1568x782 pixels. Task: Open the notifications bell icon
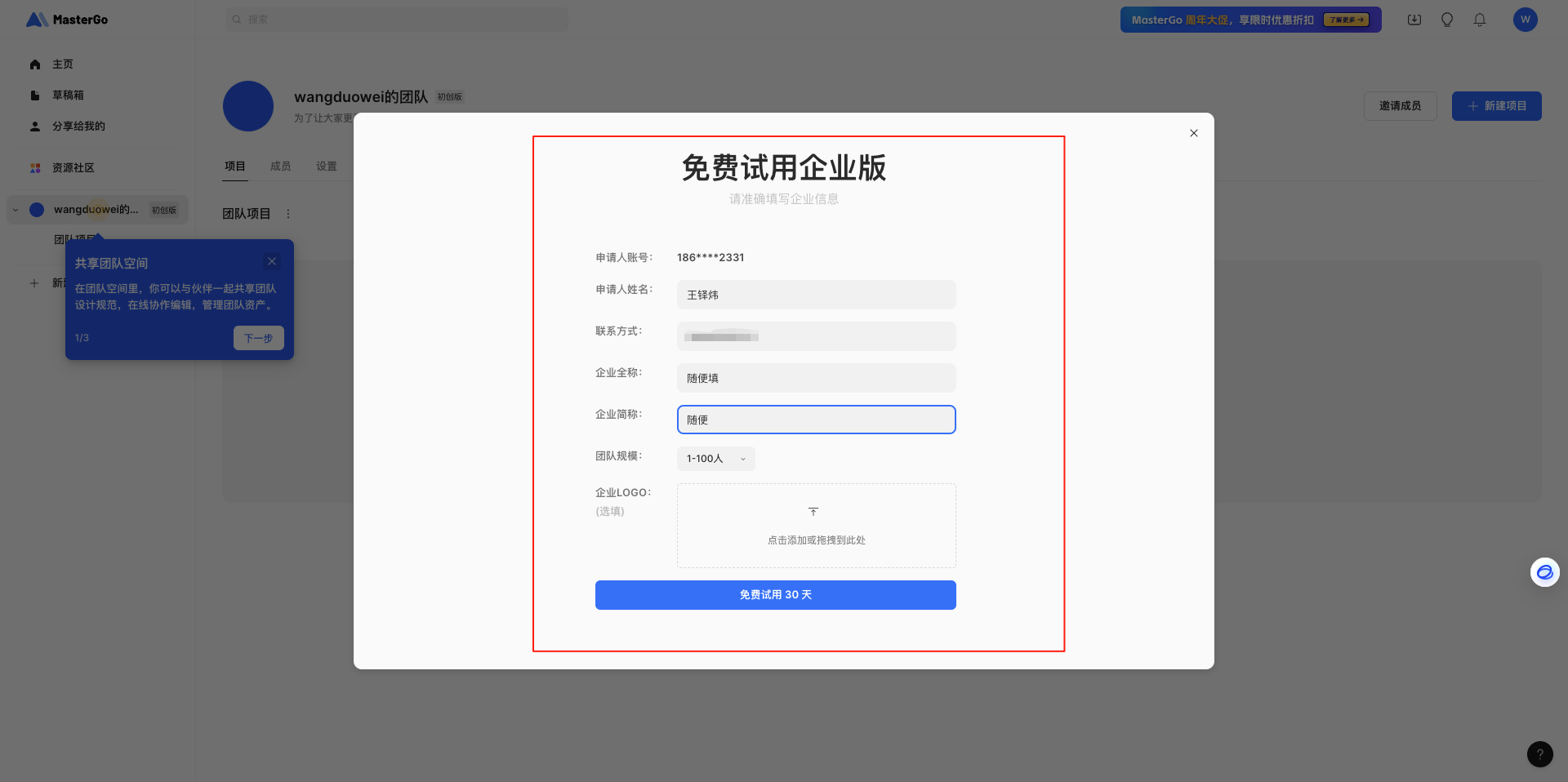tap(1479, 20)
